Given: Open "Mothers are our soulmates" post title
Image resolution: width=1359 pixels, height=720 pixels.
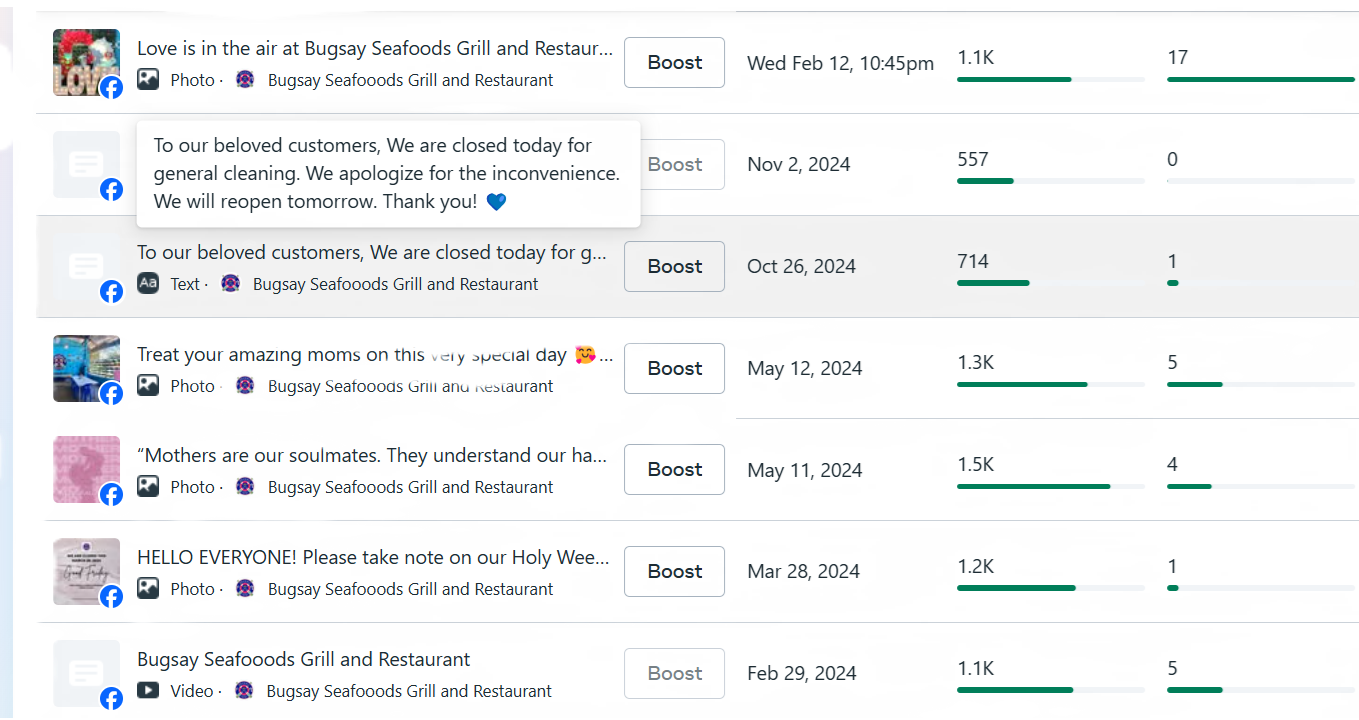Looking at the screenshot, I should pyautogui.click(x=372, y=456).
